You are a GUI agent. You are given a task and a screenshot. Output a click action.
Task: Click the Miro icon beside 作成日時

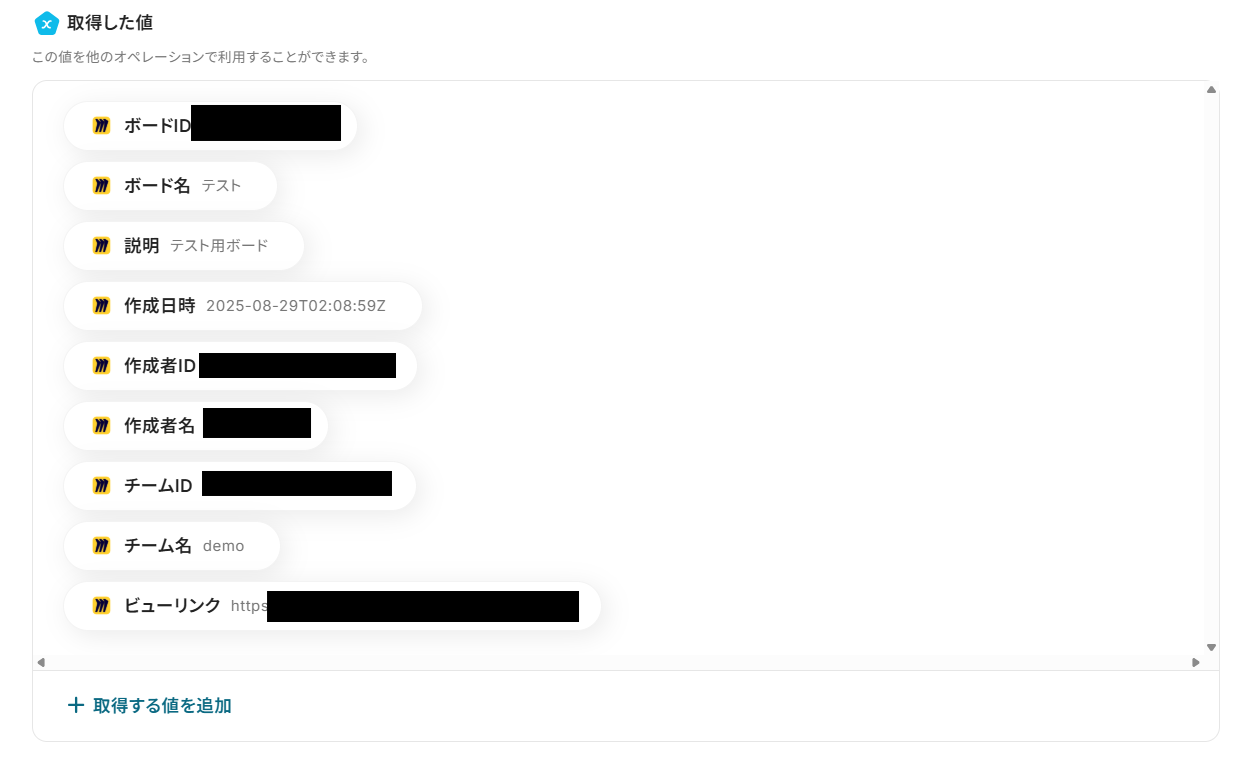pos(101,306)
